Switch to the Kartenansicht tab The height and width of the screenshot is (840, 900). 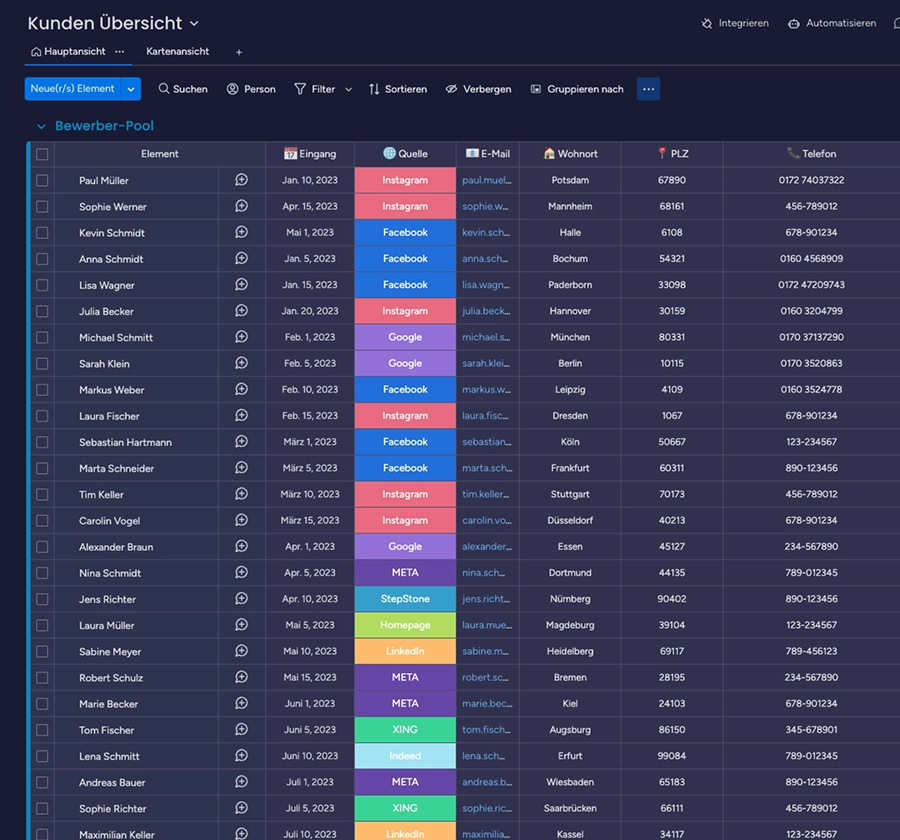pyautogui.click(x=177, y=51)
